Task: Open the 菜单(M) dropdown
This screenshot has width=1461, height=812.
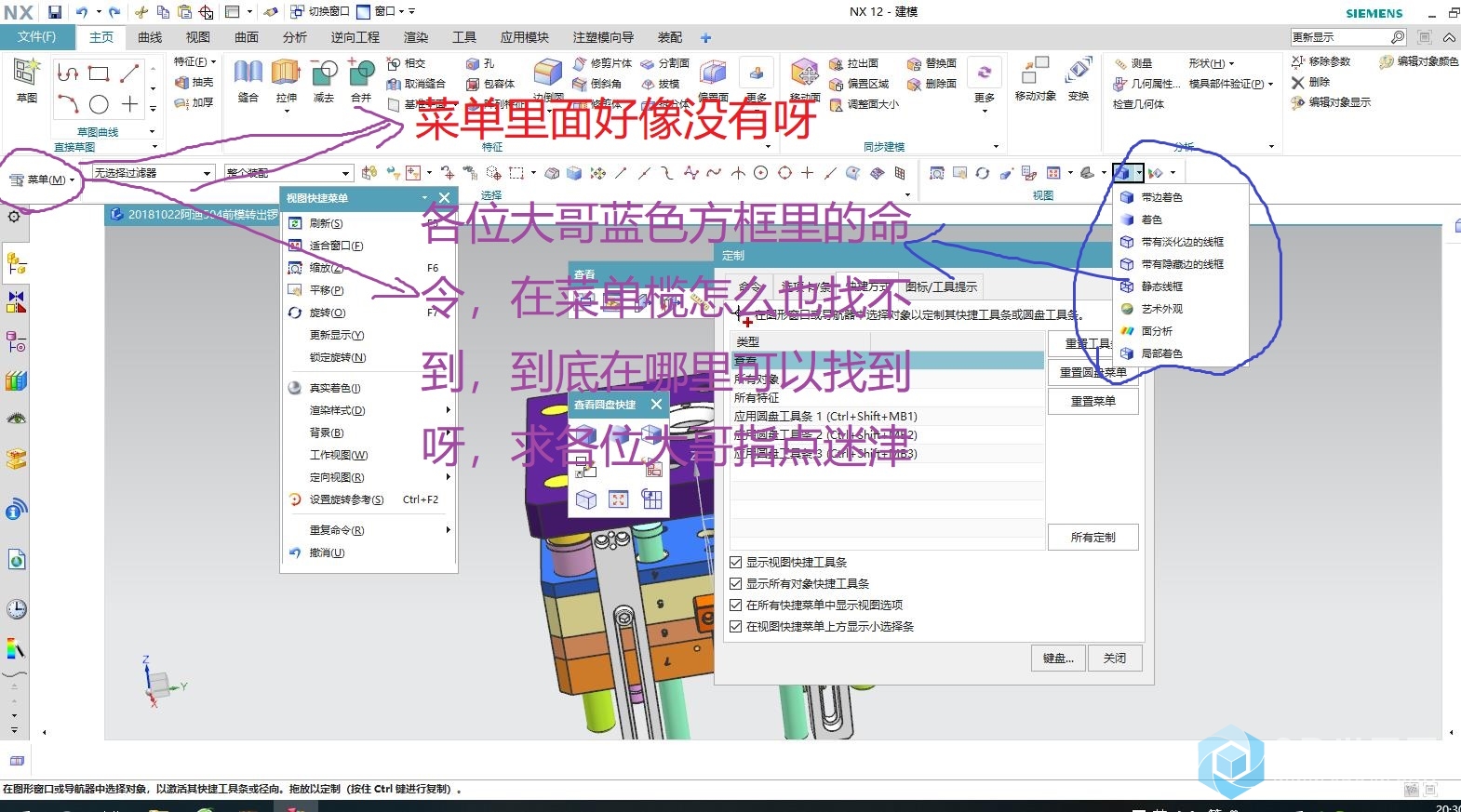Action: click(42, 180)
